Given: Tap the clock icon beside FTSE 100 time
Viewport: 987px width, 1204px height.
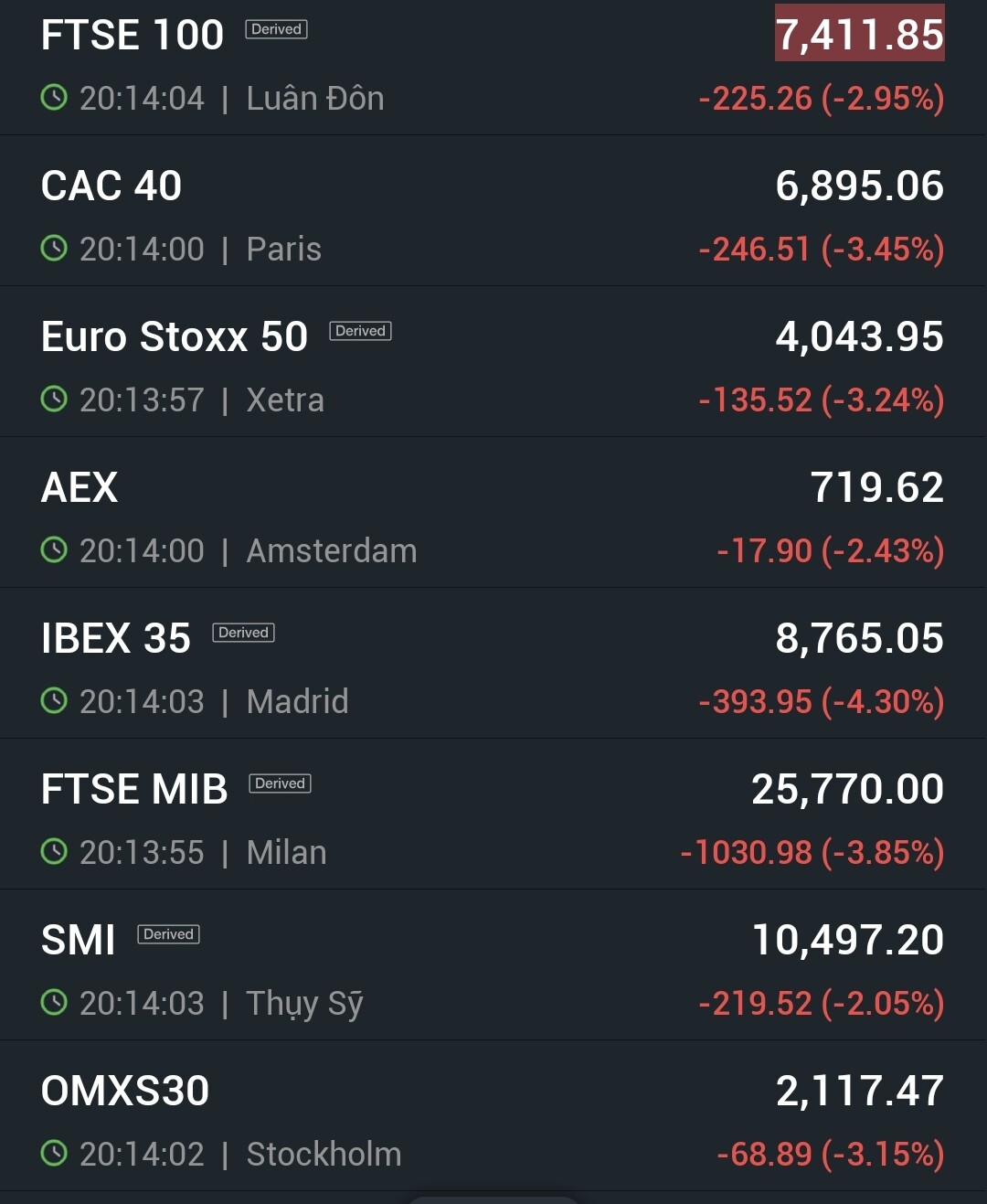Looking at the screenshot, I should (54, 98).
